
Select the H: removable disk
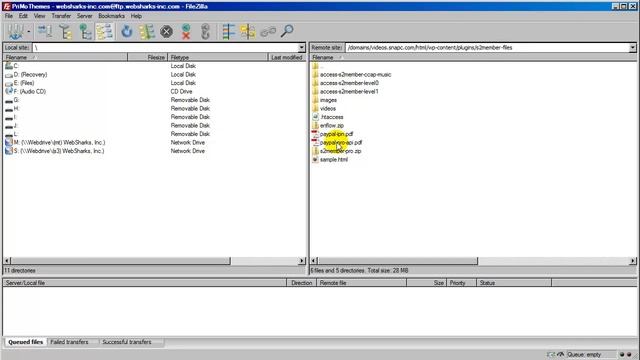tap(12, 109)
